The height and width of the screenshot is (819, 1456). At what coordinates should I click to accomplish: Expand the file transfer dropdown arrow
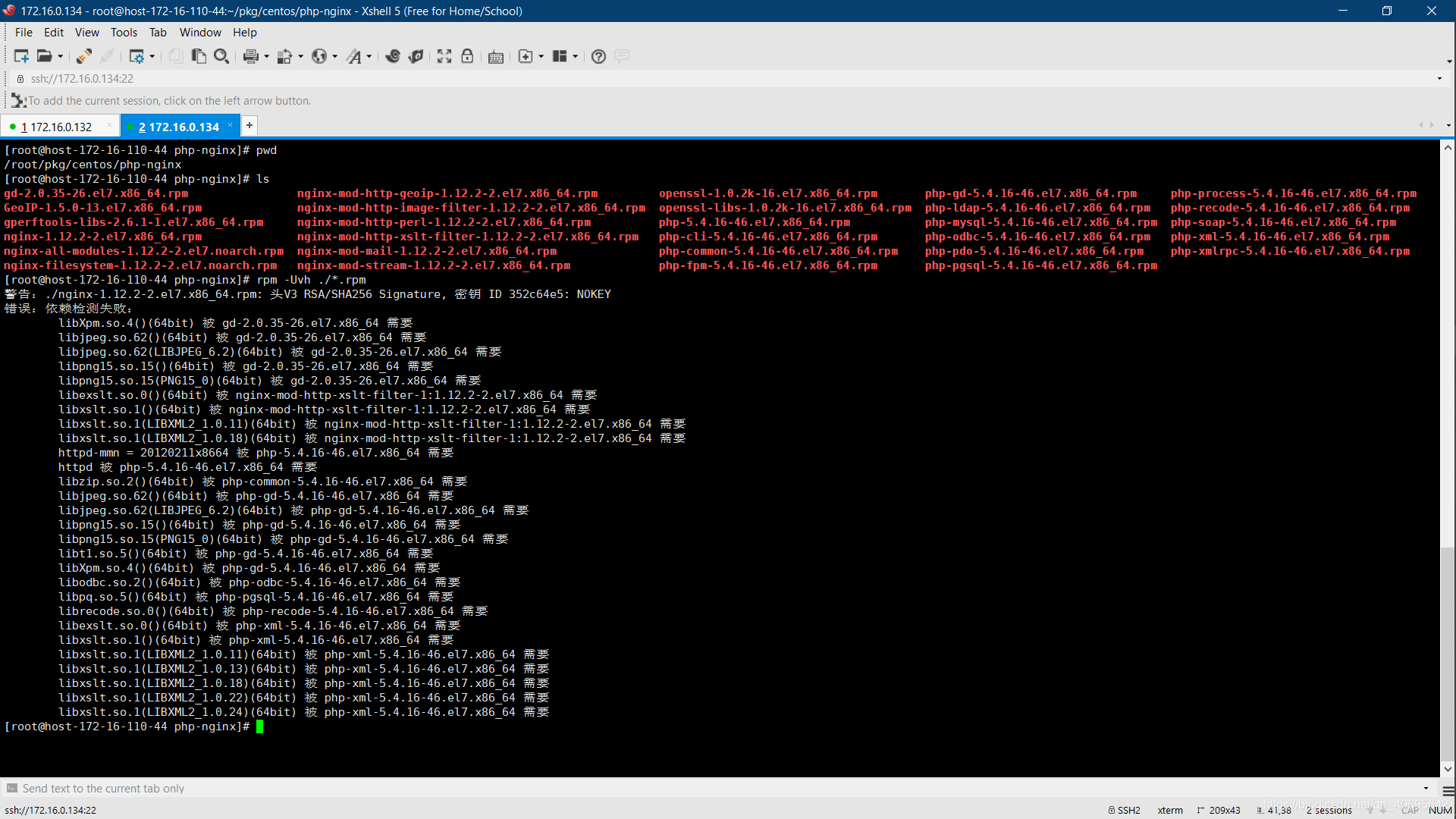[301, 56]
